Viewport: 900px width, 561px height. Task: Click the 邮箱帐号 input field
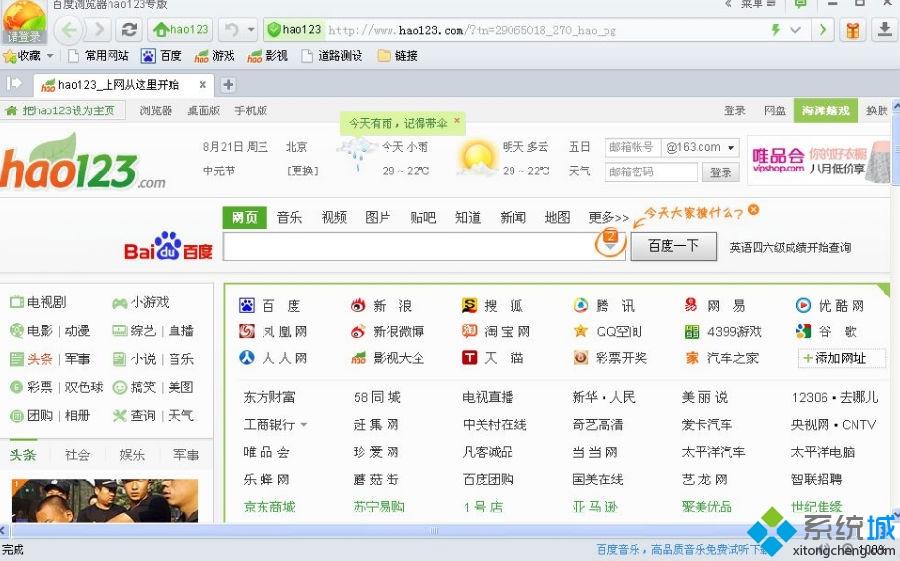[x=633, y=148]
